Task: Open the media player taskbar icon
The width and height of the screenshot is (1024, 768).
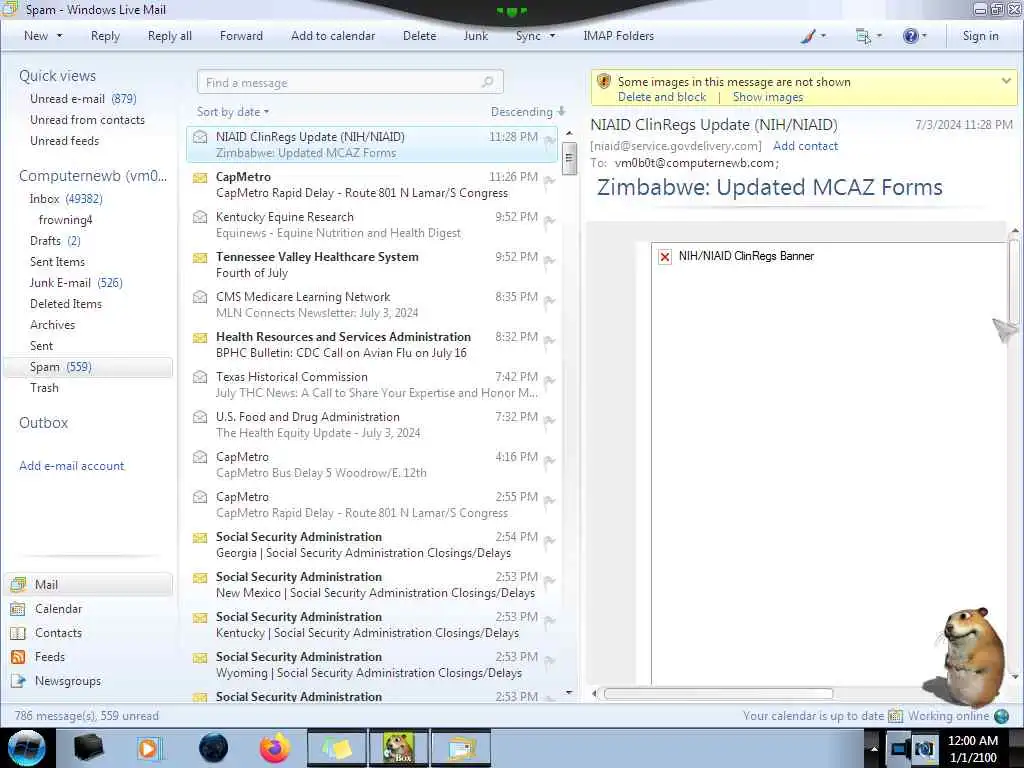Action: (149, 748)
